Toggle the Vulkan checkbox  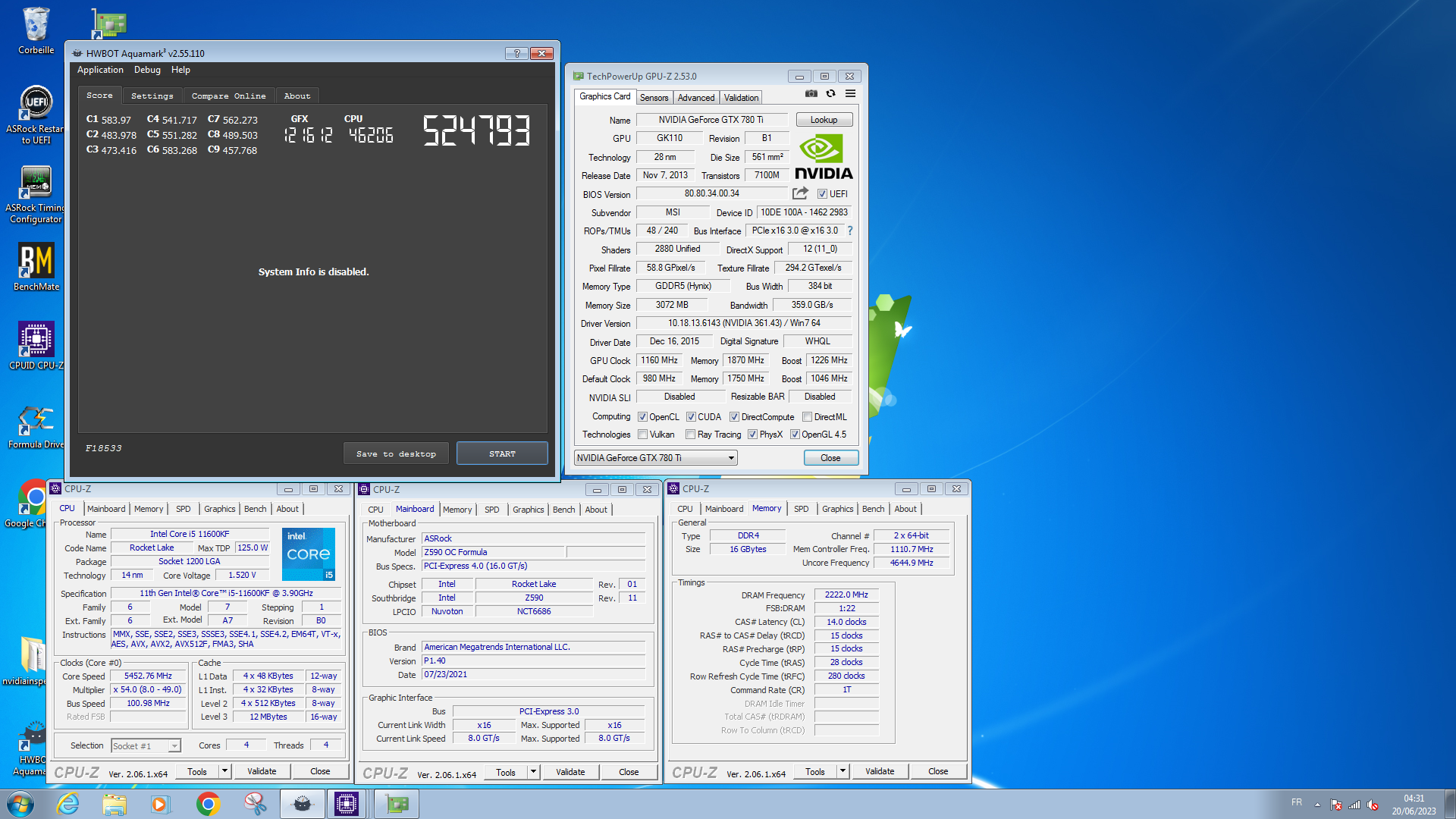pyautogui.click(x=642, y=435)
